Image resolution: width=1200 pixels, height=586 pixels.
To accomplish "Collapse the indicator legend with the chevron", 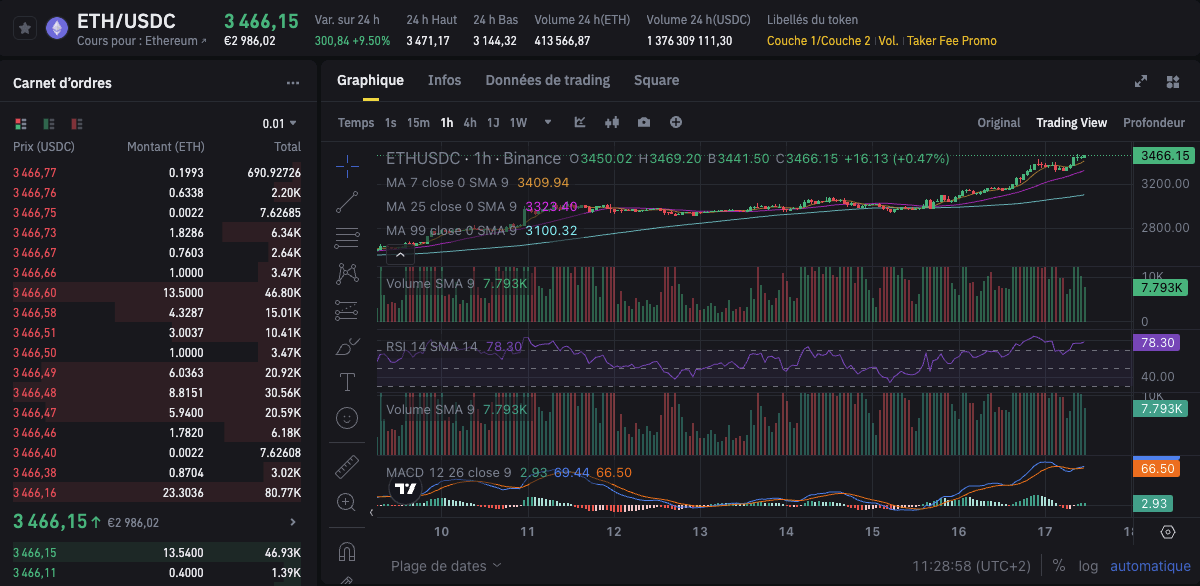I will pos(398,255).
